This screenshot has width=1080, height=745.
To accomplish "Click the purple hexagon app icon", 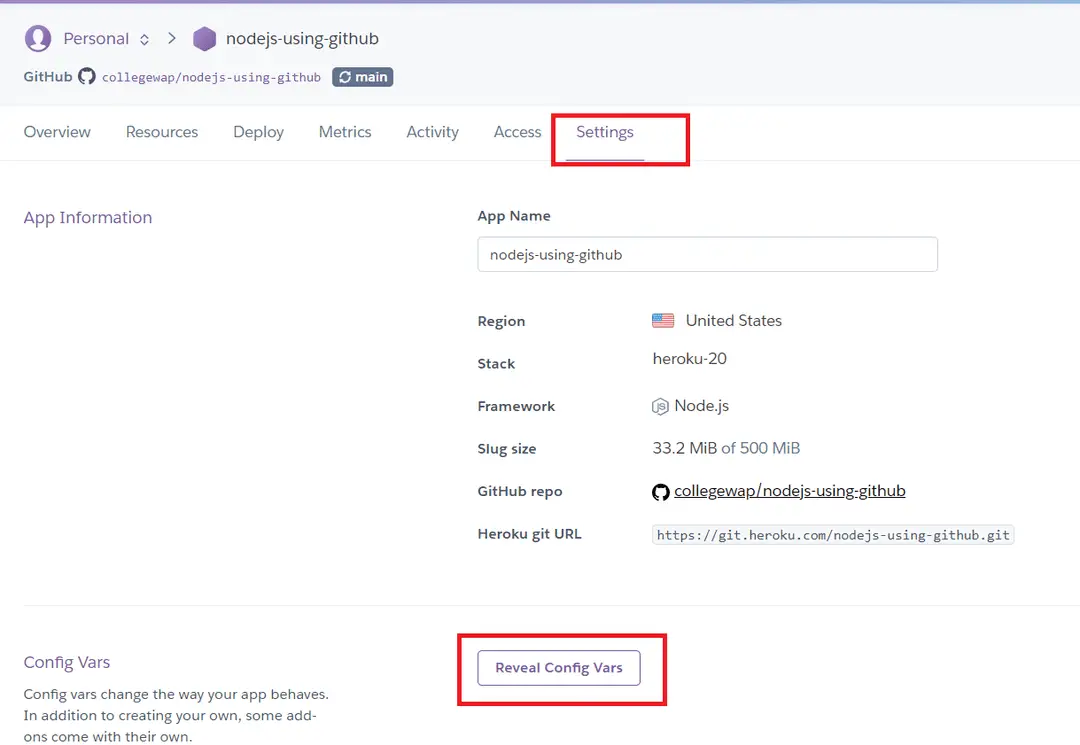I will click(204, 39).
